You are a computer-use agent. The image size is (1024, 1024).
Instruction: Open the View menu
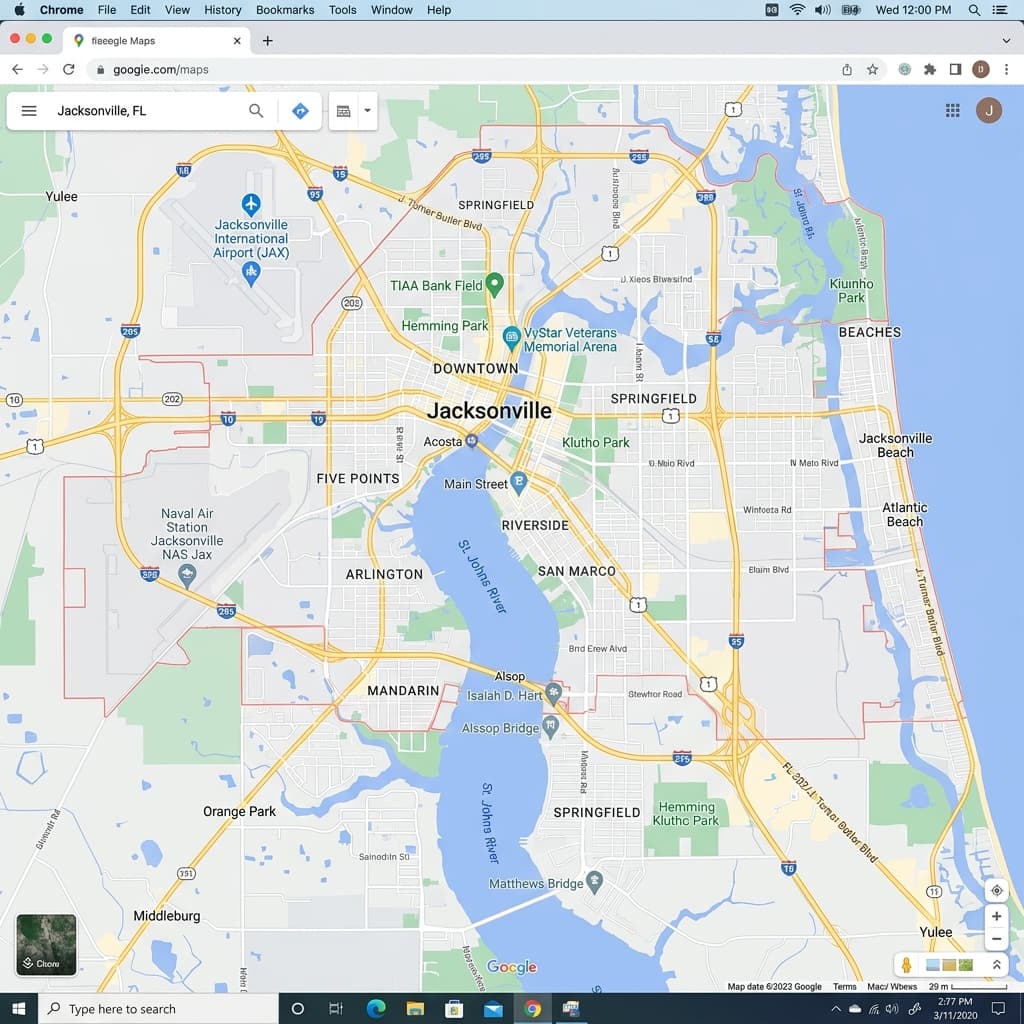tap(177, 10)
